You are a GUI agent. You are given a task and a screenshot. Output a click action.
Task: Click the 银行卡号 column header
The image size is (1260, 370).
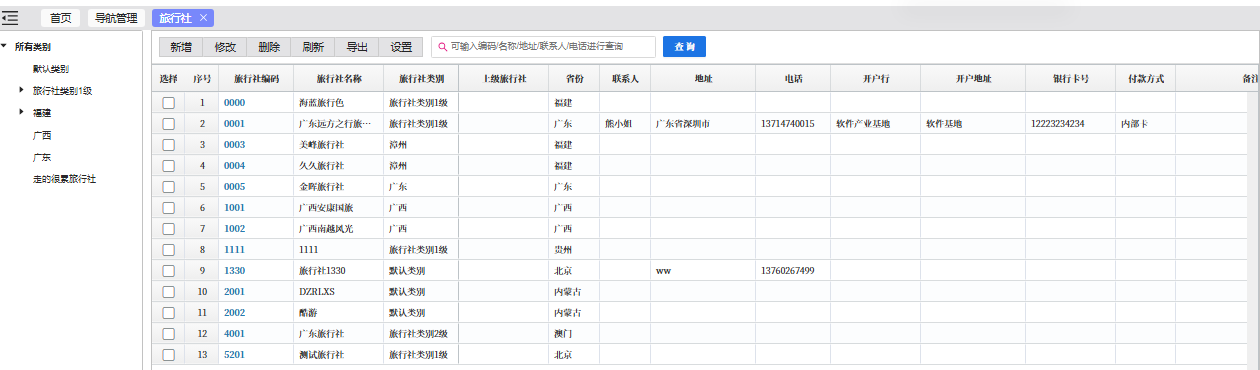click(1070, 78)
